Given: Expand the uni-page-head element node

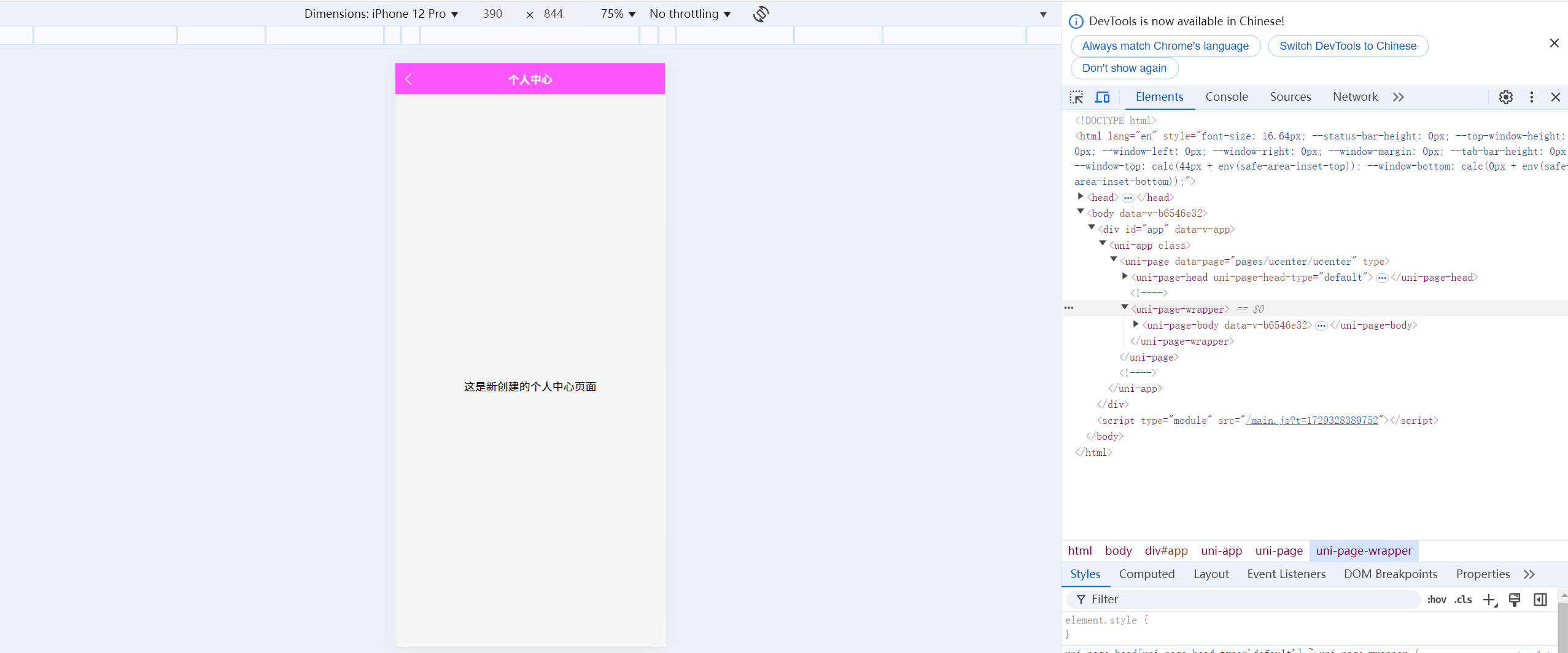Looking at the screenshot, I should coord(1125,276).
